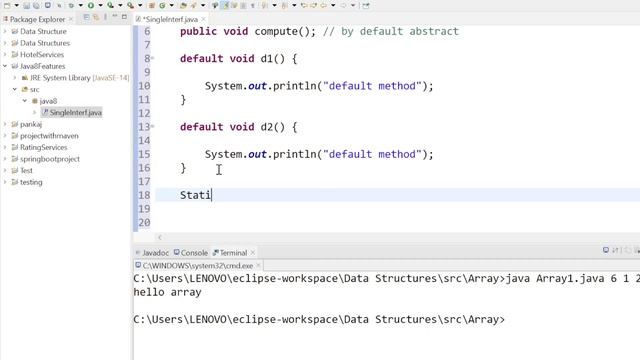Click the Coverage launch toolbar icon
The height and width of the screenshot is (360, 640).
[110, 5]
